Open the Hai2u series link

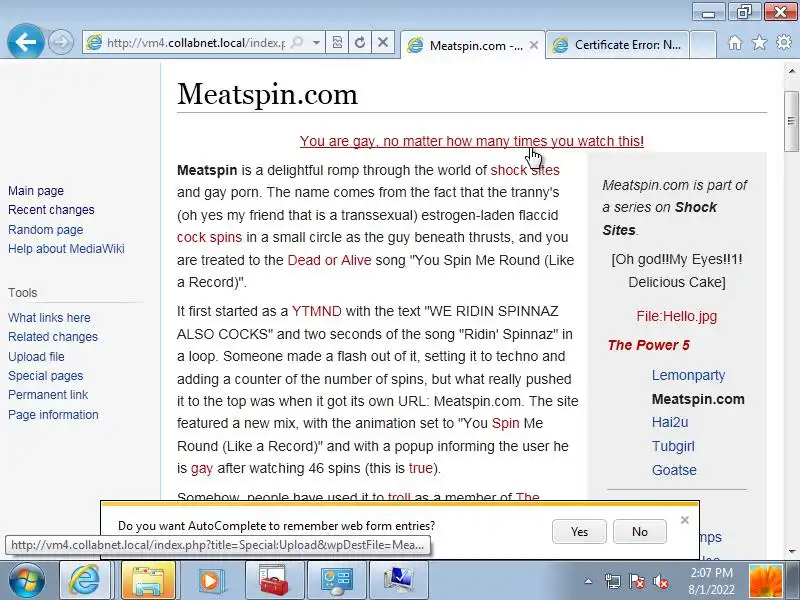point(670,422)
